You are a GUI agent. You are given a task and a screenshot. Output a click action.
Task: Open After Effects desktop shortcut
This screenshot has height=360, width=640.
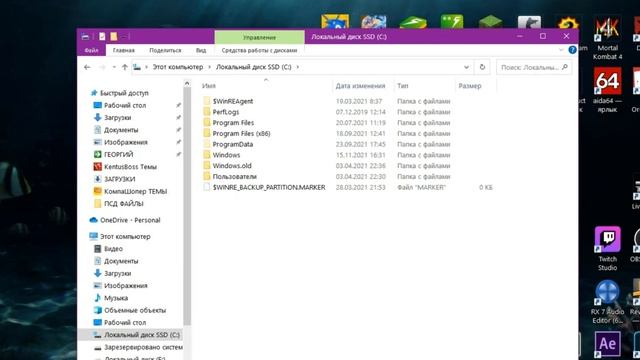[607, 344]
